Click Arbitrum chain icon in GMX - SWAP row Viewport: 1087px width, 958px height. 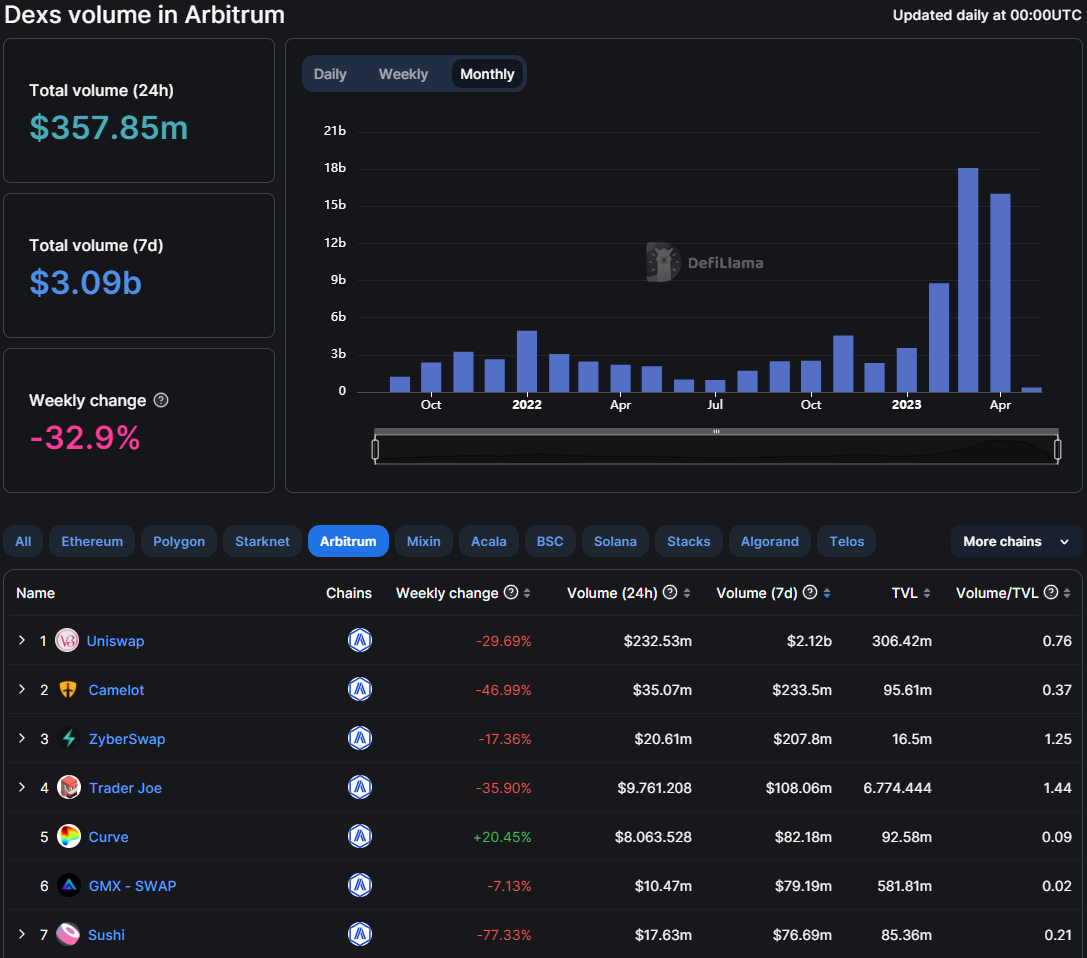[x=360, y=885]
